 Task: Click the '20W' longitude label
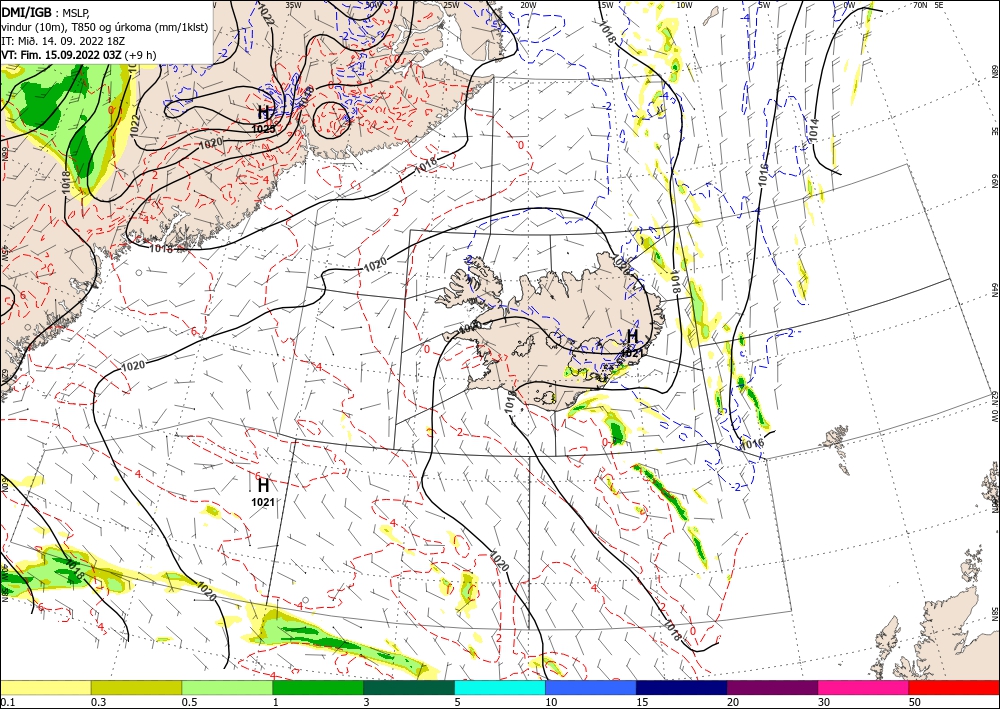tap(528, 5)
